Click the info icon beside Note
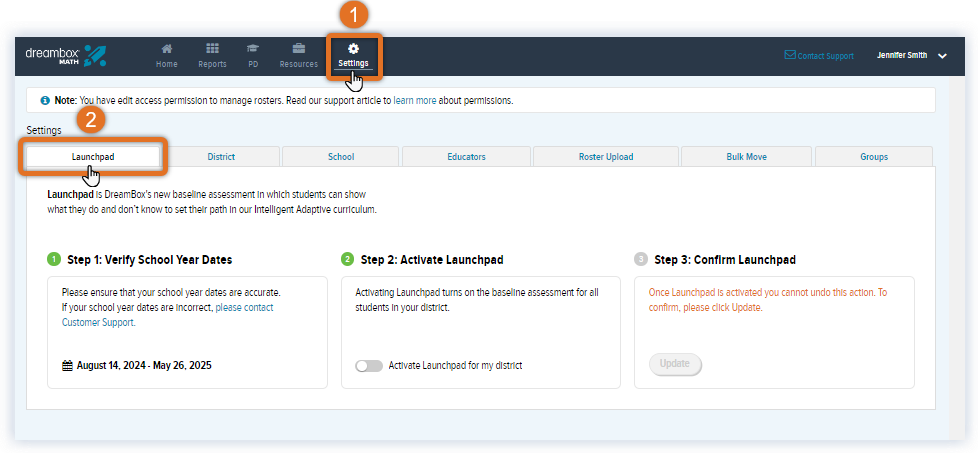Image resolution: width=978 pixels, height=453 pixels. tap(45, 100)
